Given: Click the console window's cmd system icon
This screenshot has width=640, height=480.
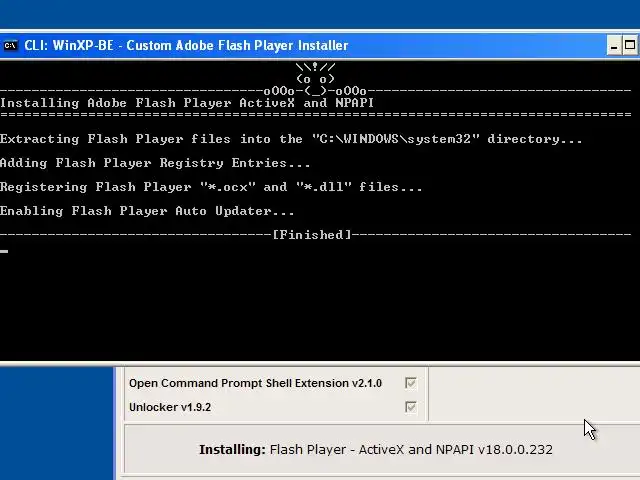Looking at the screenshot, I should point(10,45).
